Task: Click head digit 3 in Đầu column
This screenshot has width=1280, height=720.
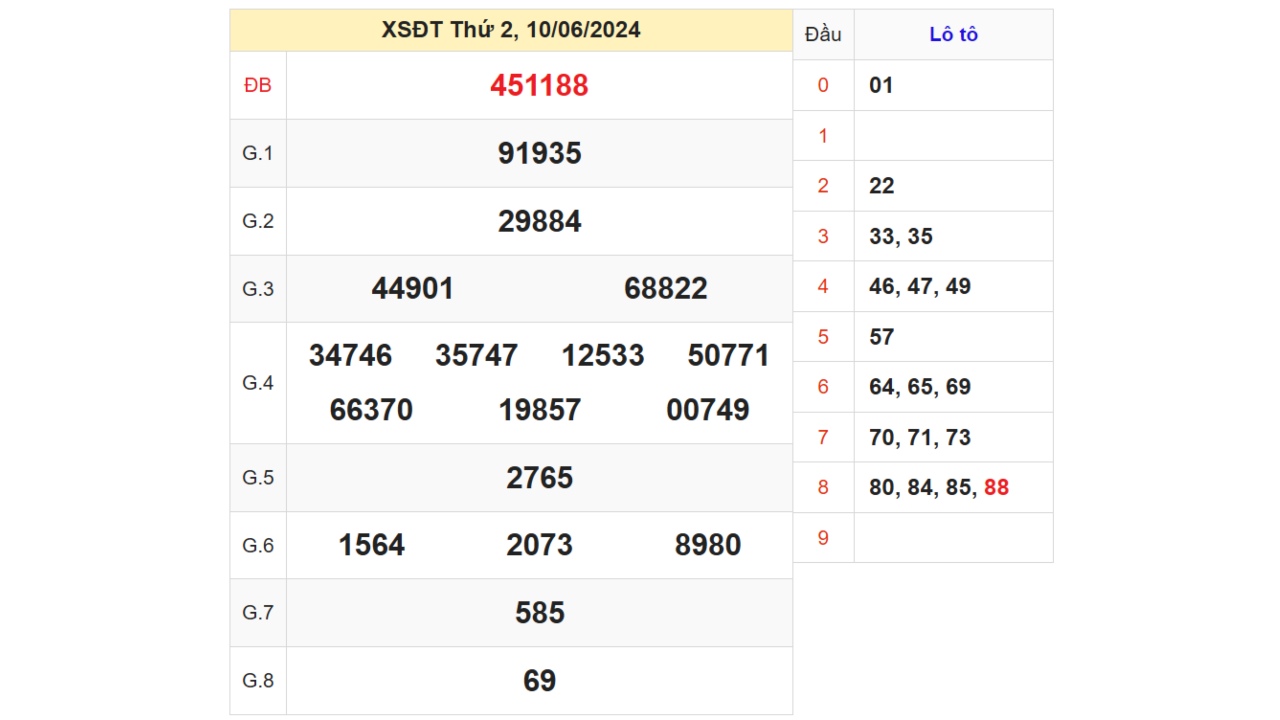Action: click(823, 236)
